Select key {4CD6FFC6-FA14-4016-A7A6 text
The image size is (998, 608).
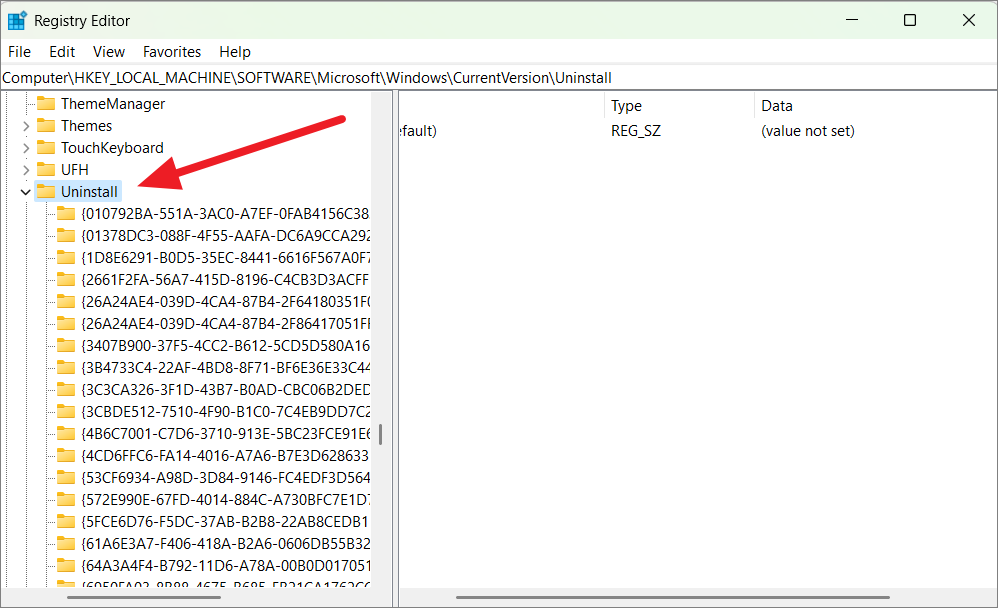coord(226,456)
